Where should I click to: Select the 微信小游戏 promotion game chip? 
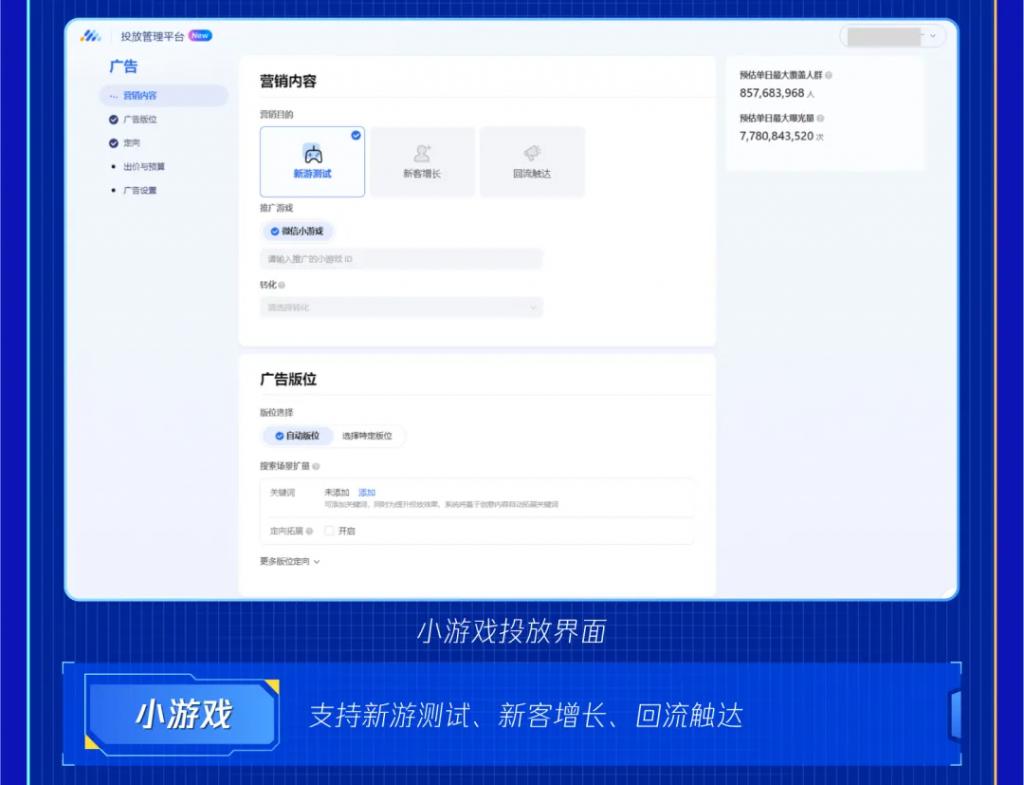point(297,231)
